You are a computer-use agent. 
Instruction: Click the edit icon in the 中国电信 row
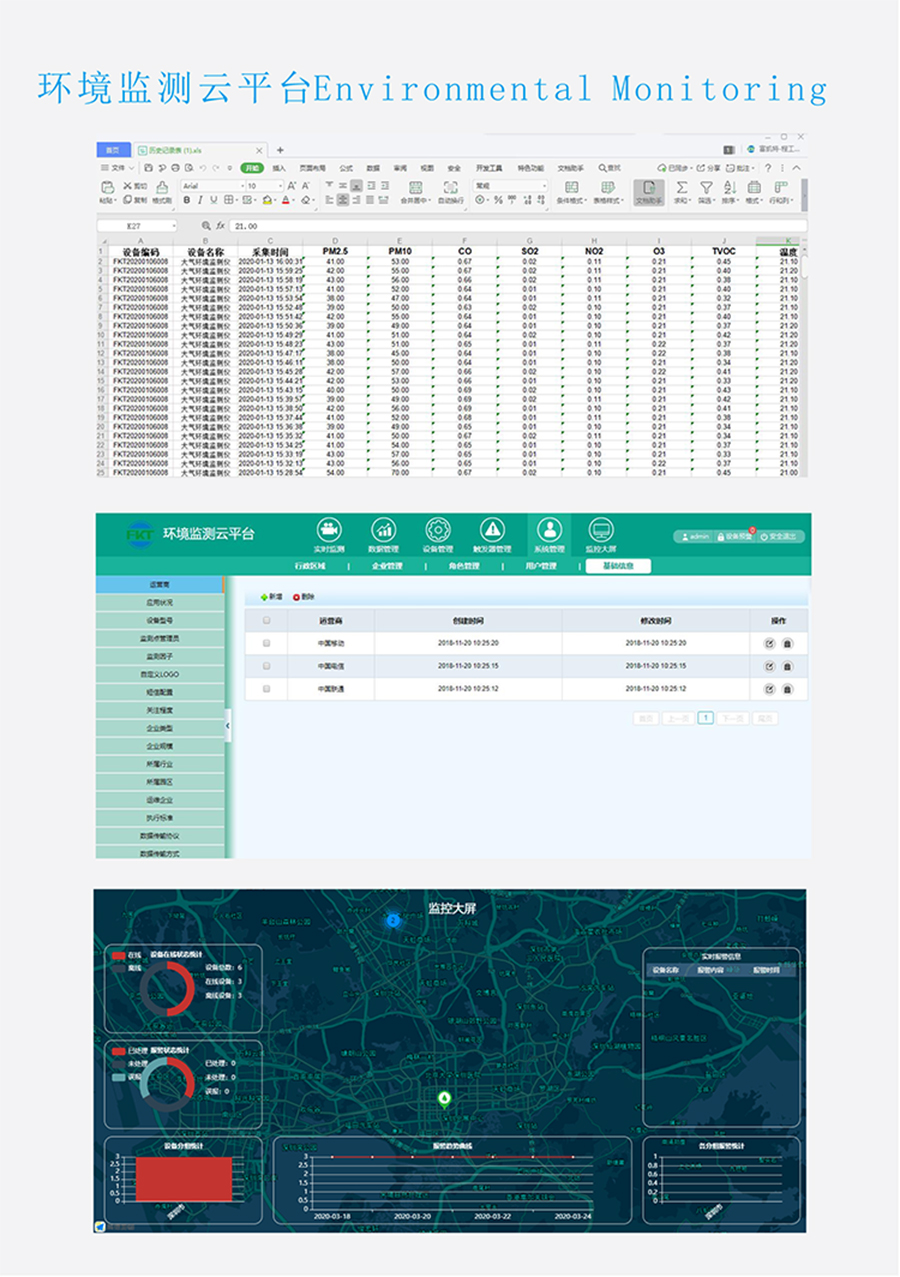pyautogui.click(x=770, y=666)
